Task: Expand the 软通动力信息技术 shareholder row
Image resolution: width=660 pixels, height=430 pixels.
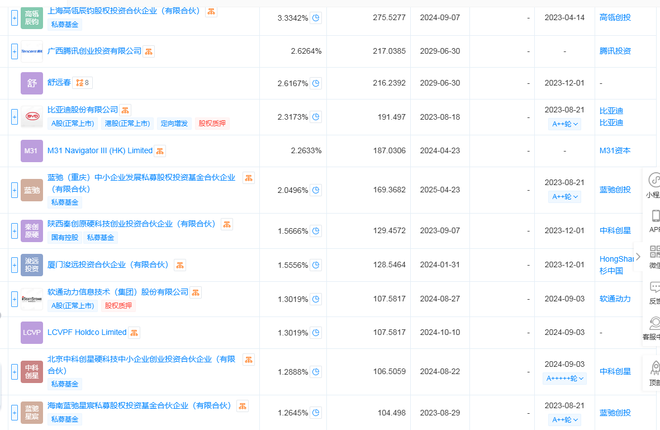Action: pyautogui.click(x=13, y=298)
